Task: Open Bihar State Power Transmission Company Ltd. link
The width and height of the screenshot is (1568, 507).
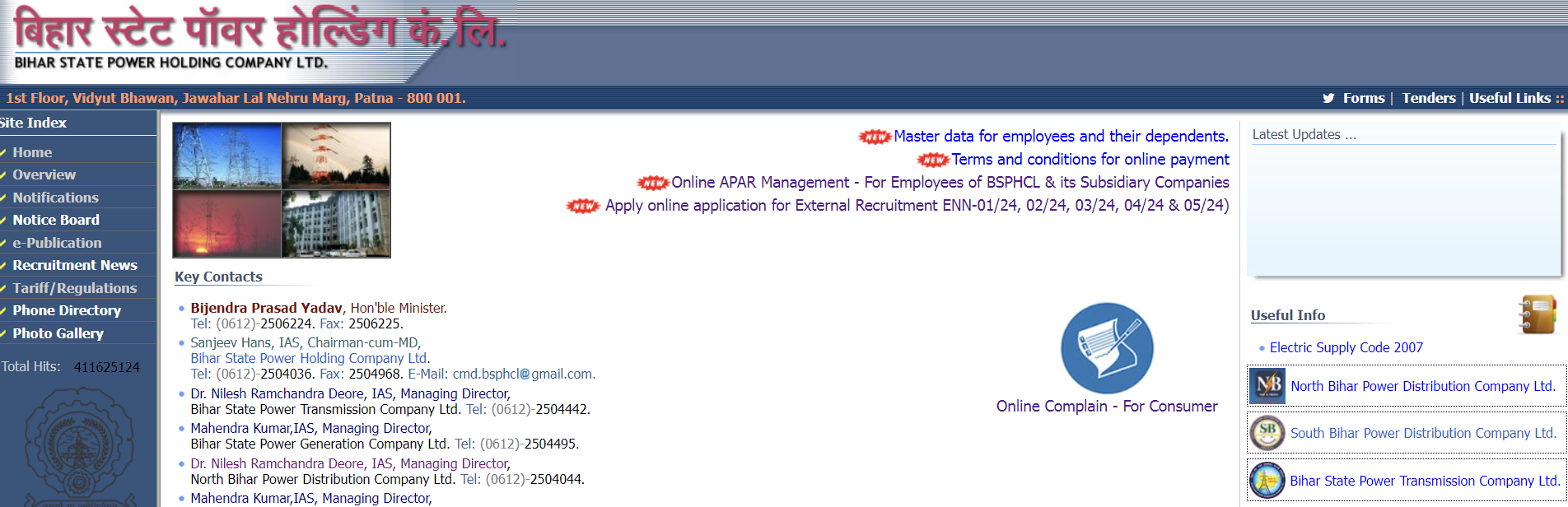Action: tap(1425, 481)
